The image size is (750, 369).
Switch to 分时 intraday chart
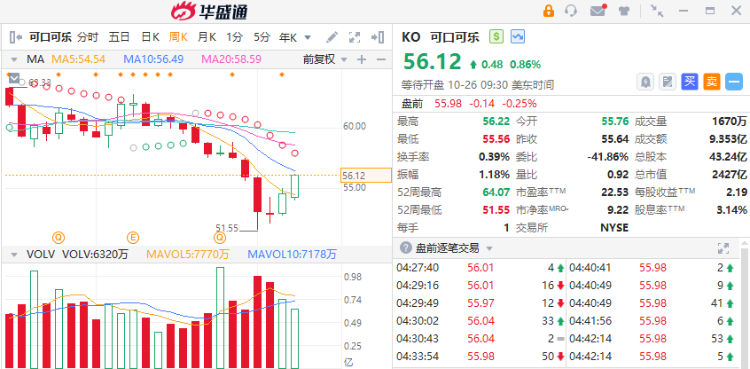[88, 37]
